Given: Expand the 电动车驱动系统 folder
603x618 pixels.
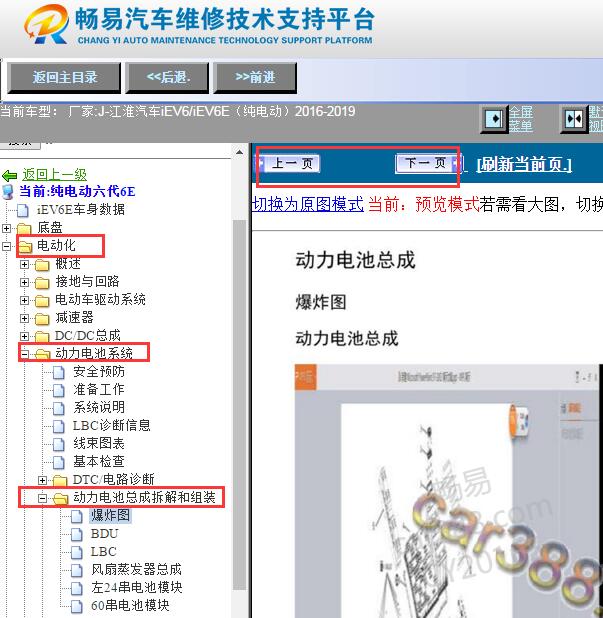Looking at the screenshot, I should point(24,300).
